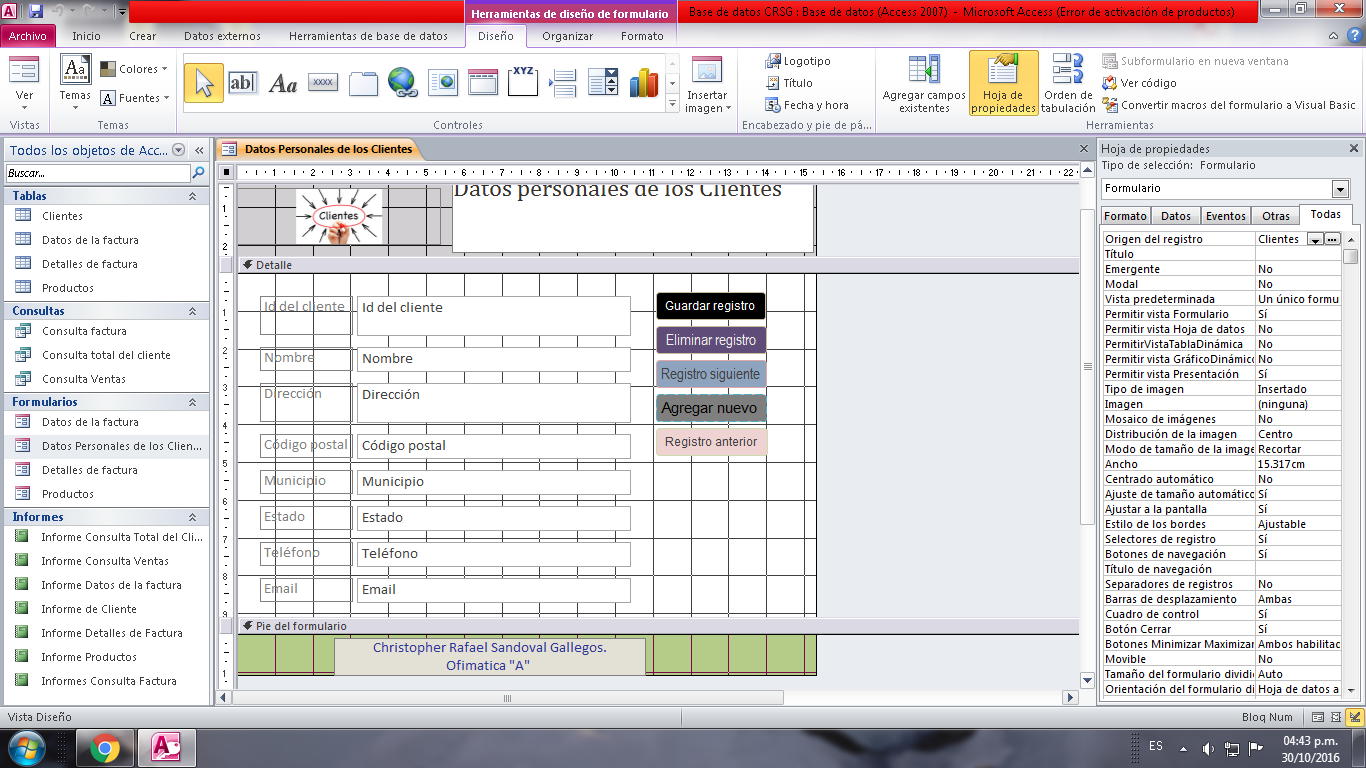Image resolution: width=1366 pixels, height=768 pixels.
Task: Click Agregar campos existentes icon
Action: pyautogui.click(x=923, y=75)
